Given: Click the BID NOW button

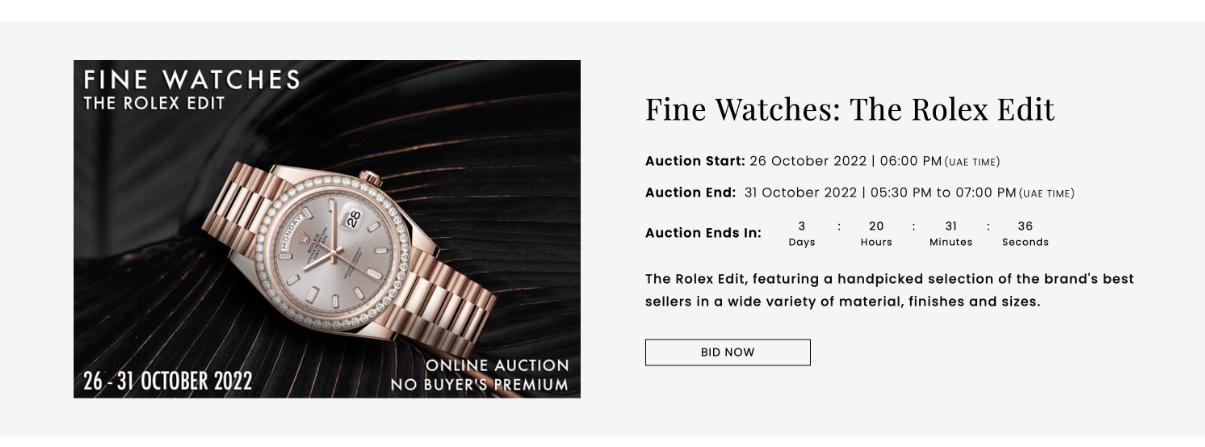Looking at the screenshot, I should pos(727,352).
